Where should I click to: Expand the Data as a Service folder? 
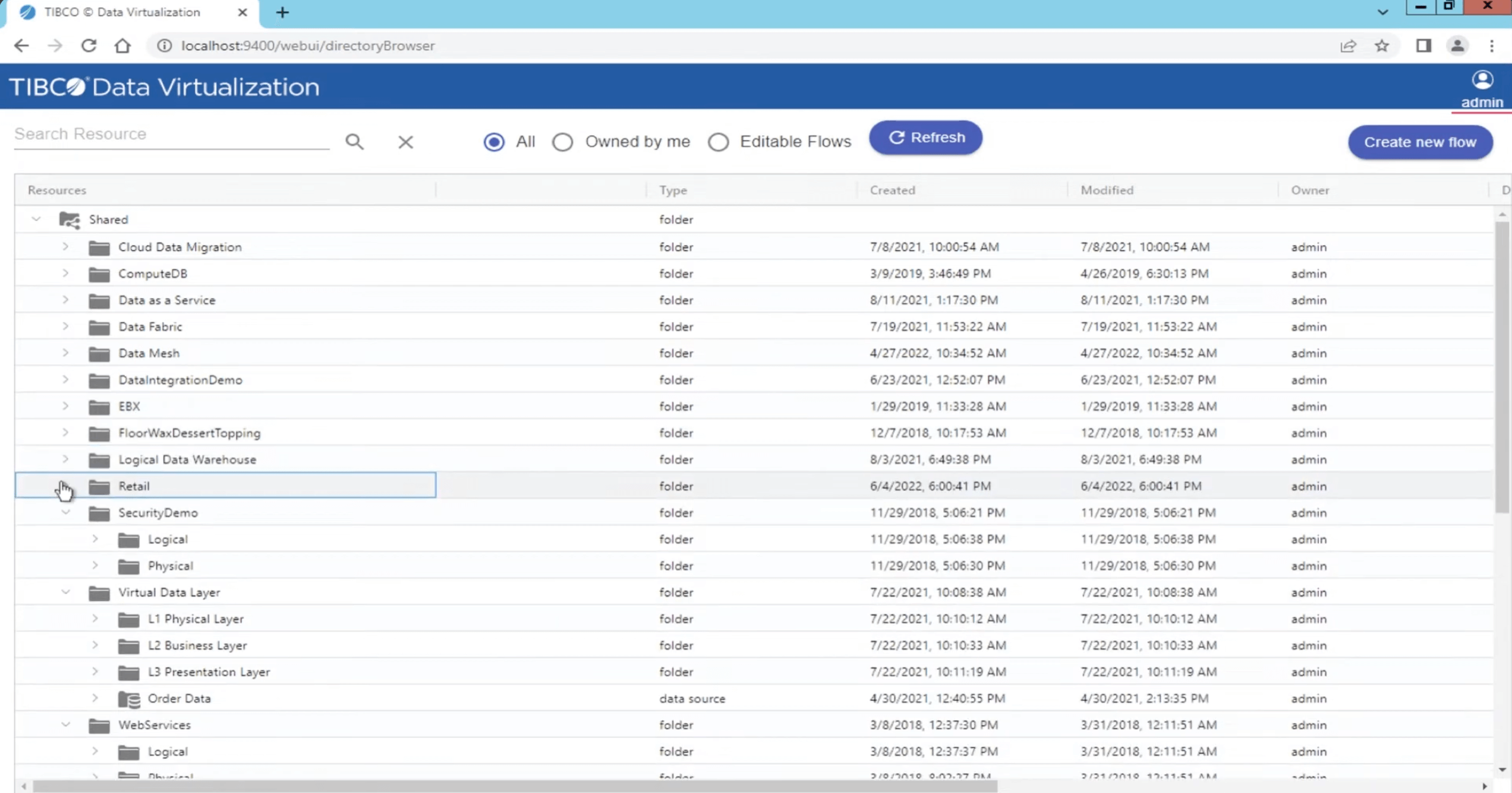[65, 299]
